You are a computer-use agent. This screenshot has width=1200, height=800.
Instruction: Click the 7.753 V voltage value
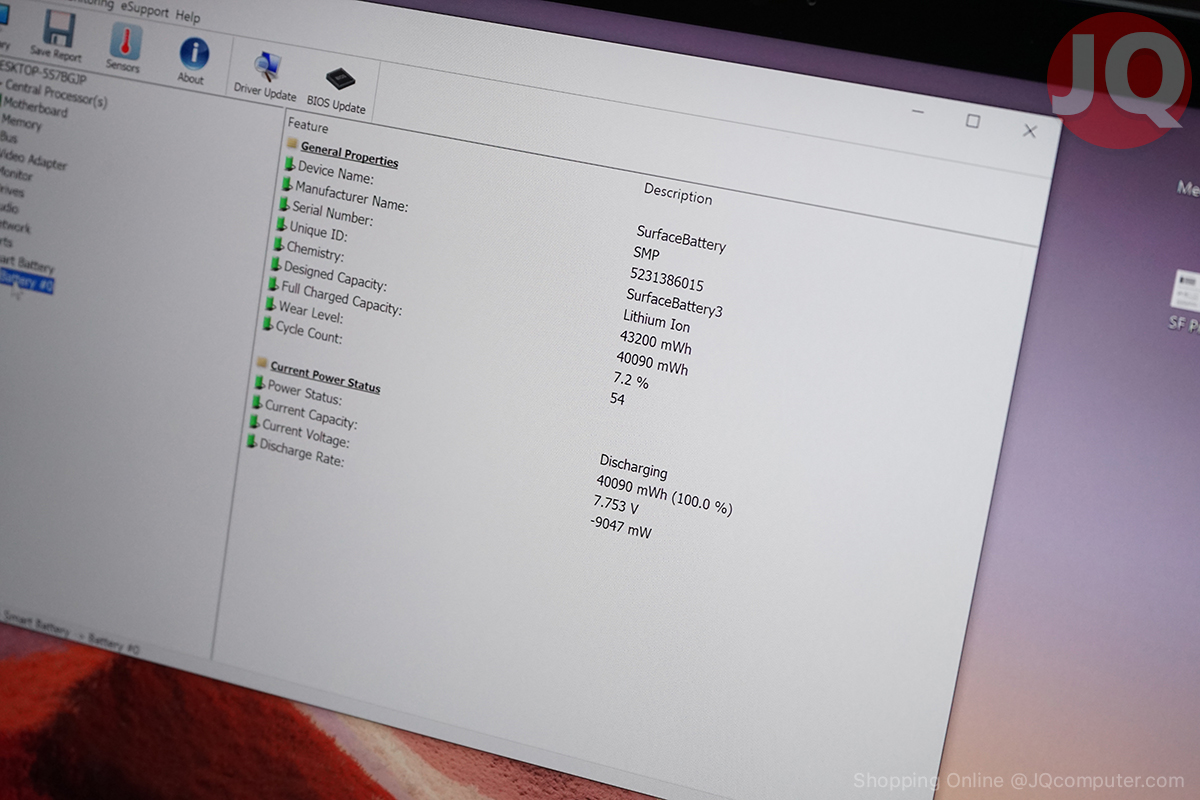click(x=616, y=504)
